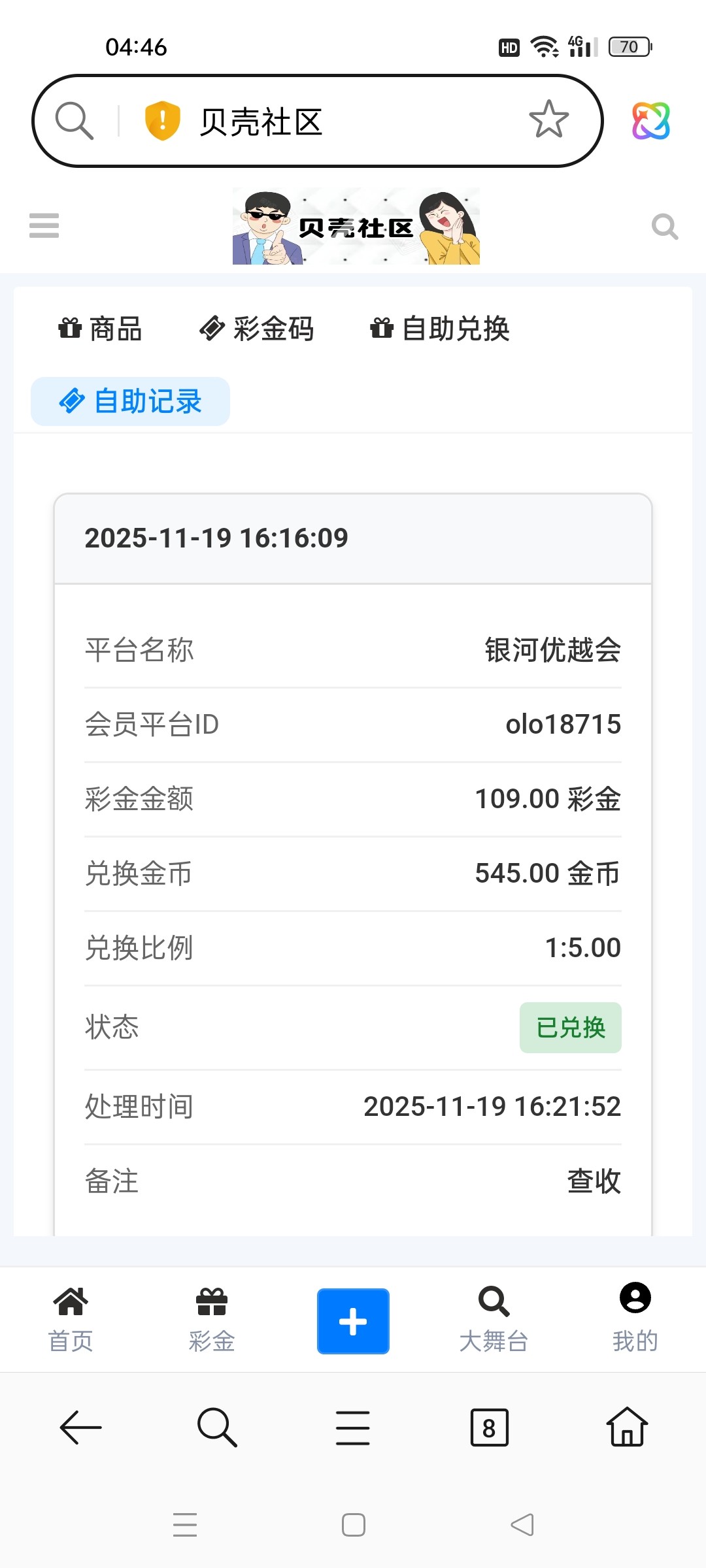This screenshot has width=706, height=1568.
Task: Tap the 已兑换 status badge
Action: [x=570, y=1028]
